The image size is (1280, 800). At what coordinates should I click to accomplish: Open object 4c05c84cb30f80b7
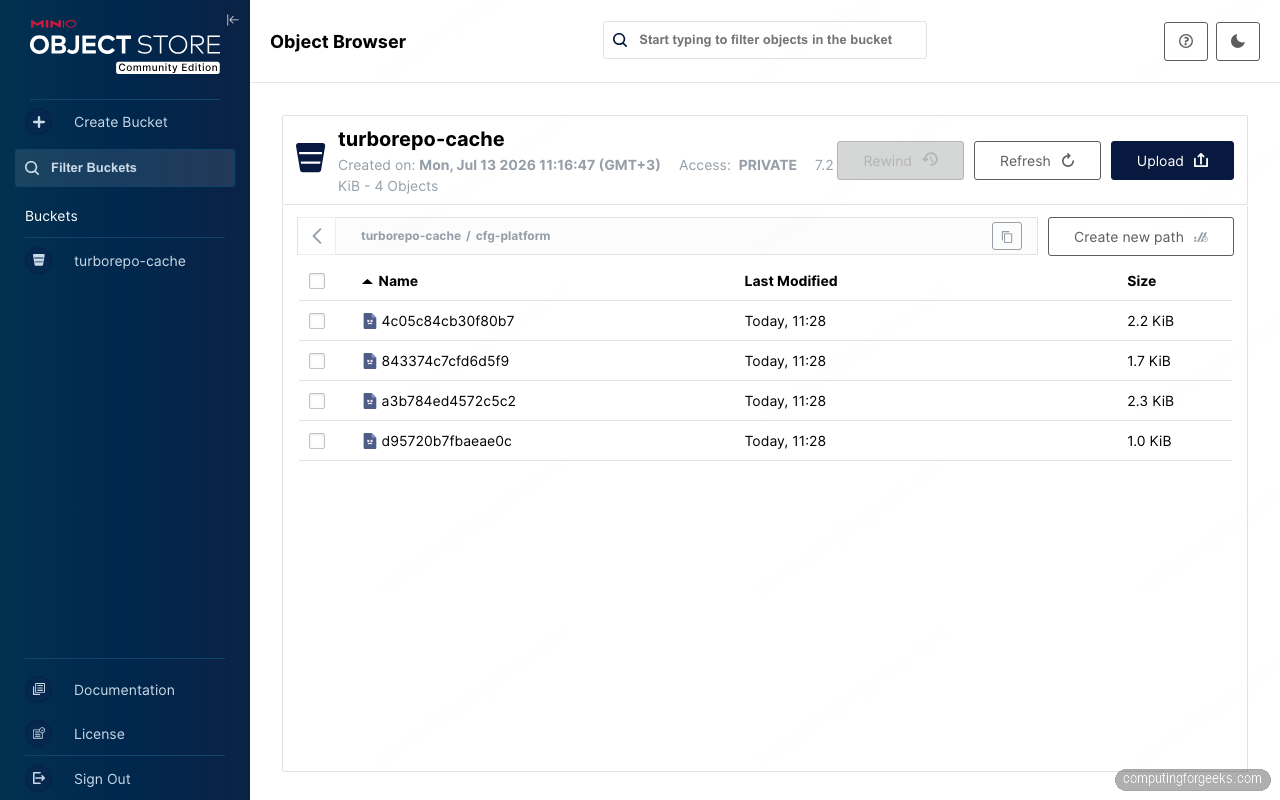[x=448, y=321]
